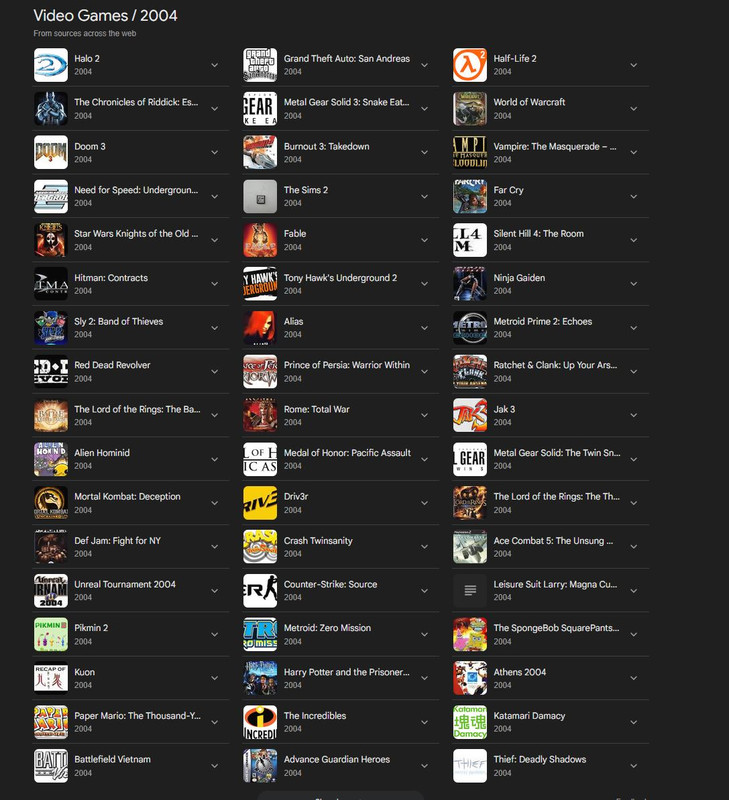729x800 pixels.
Task: Click the Prince of Persia: Warrior Within title
Action: pos(347,365)
